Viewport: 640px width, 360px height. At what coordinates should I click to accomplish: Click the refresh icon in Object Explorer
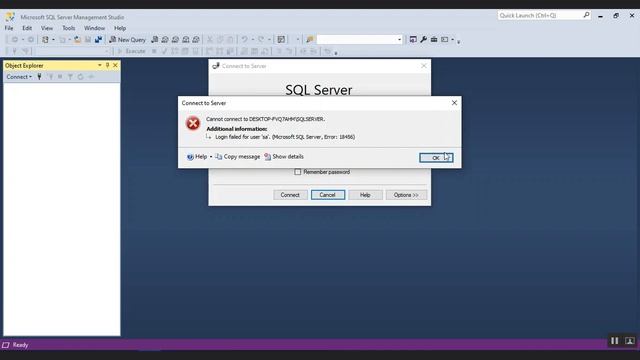[x=80, y=77]
